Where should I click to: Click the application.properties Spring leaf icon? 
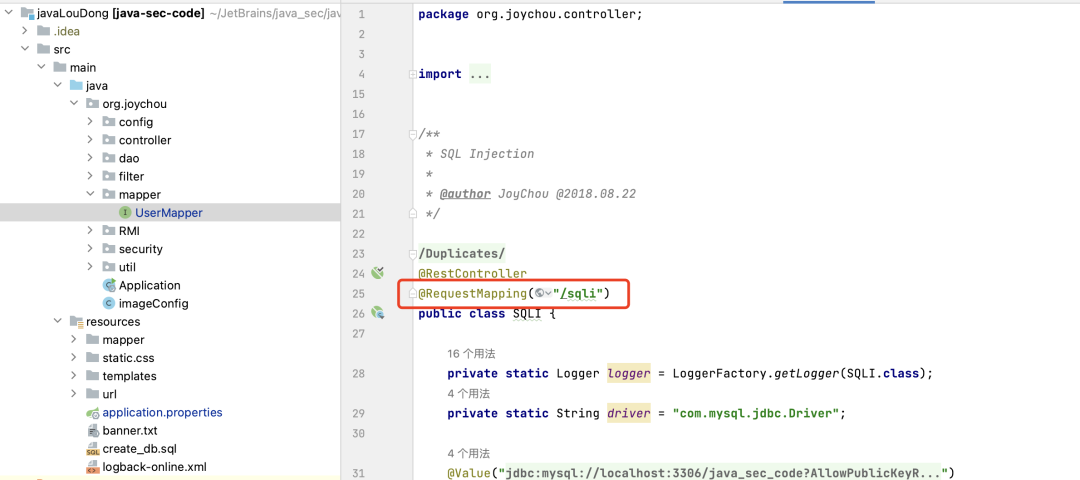tap(92, 413)
